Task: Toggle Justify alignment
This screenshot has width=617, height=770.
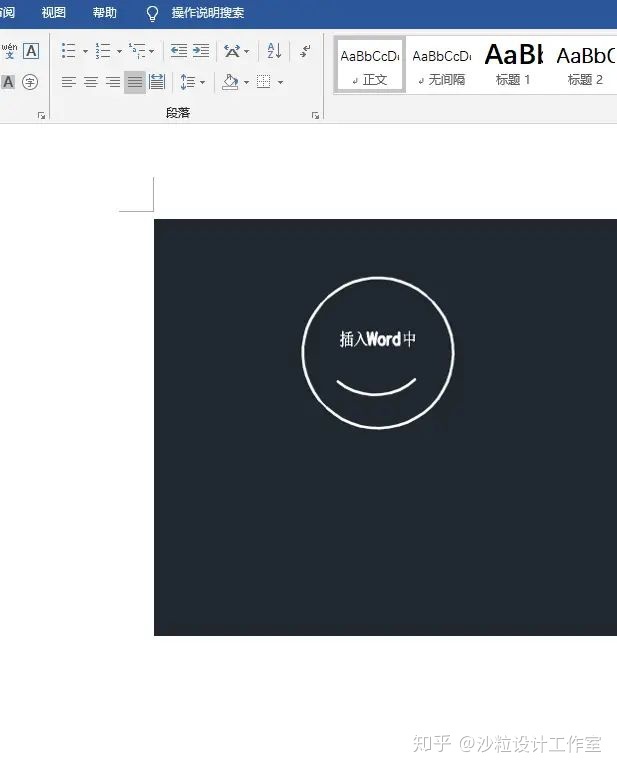Action: click(135, 82)
